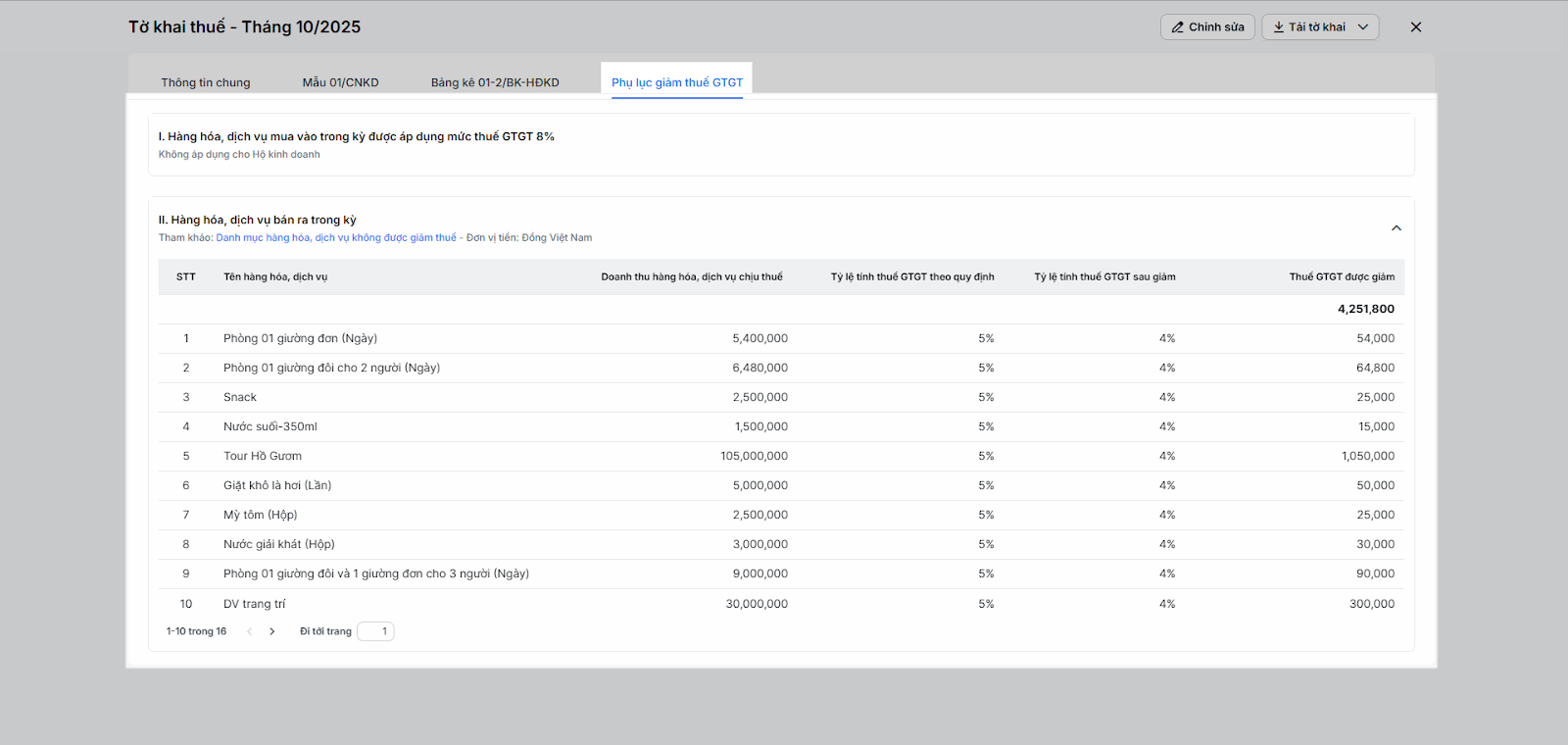Open the Mẫu 01/CNKD tab
The width and height of the screenshot is (1568, 745).
[340, 82]
